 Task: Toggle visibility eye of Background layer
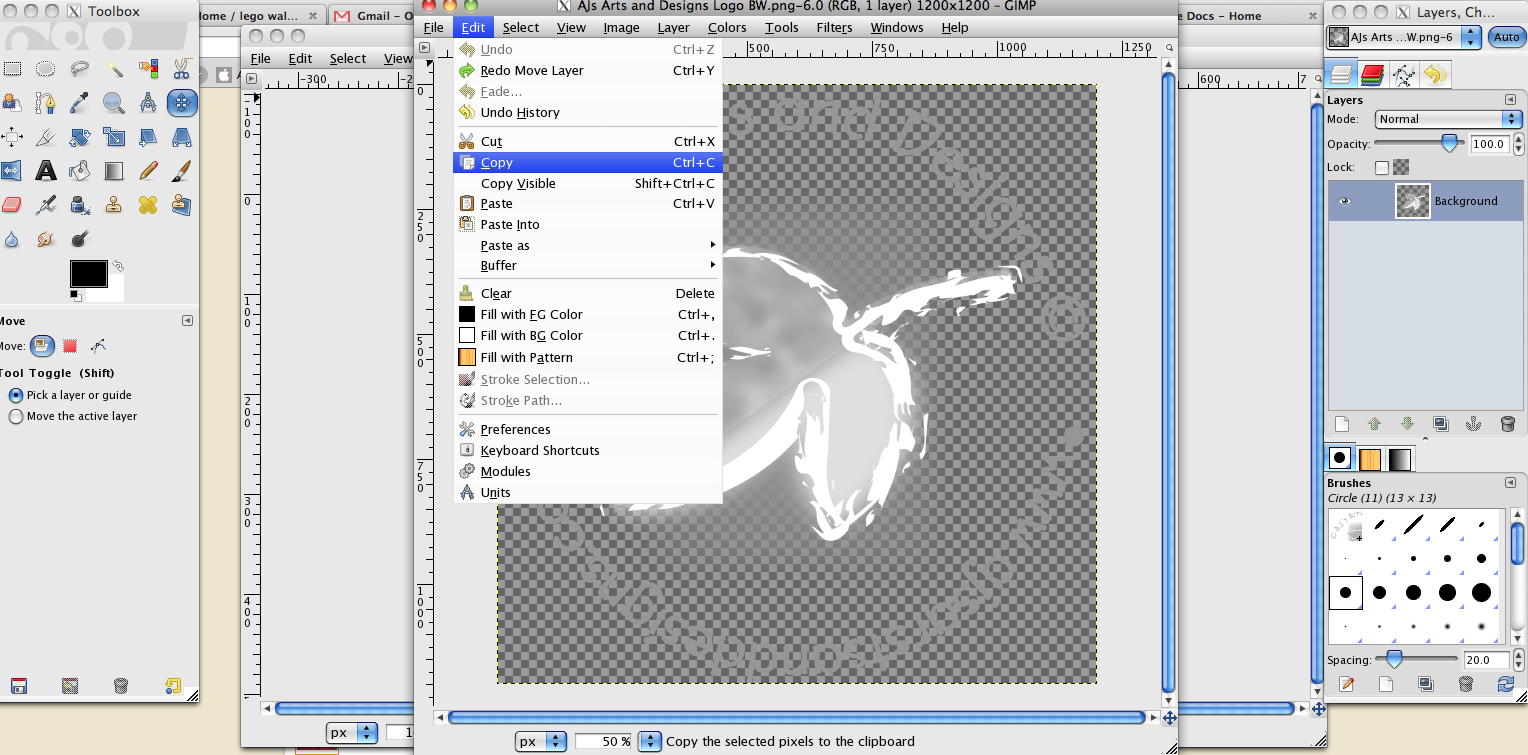[x=1344, y=201]
